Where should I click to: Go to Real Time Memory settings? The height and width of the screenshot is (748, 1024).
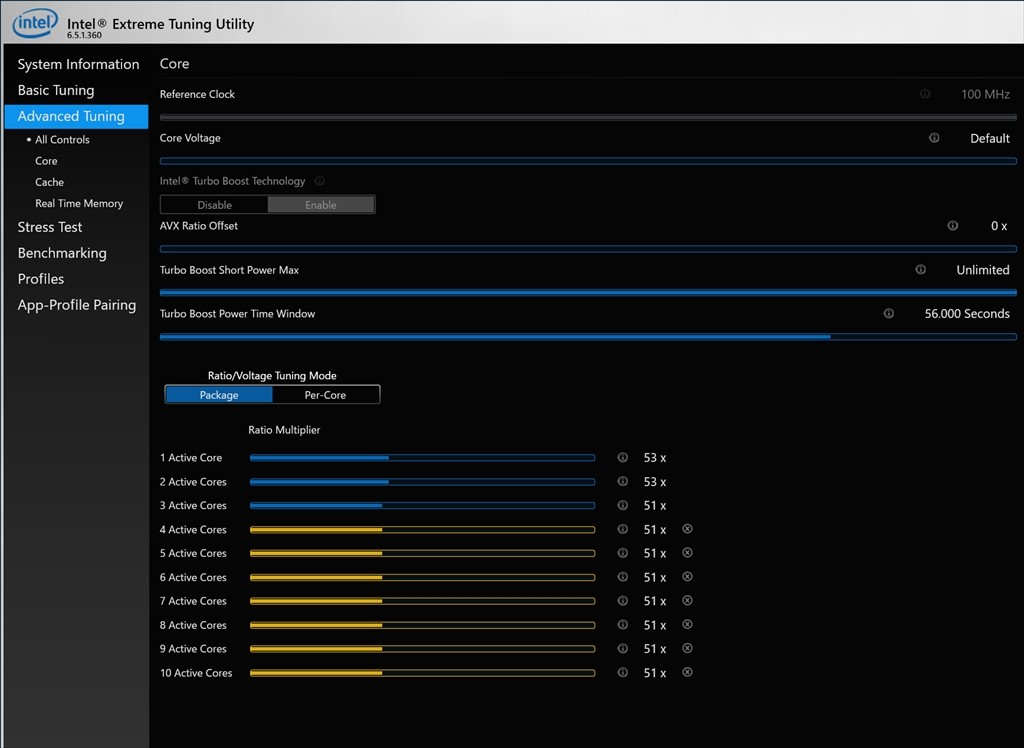pyautogui.click(x=79, y=203)
